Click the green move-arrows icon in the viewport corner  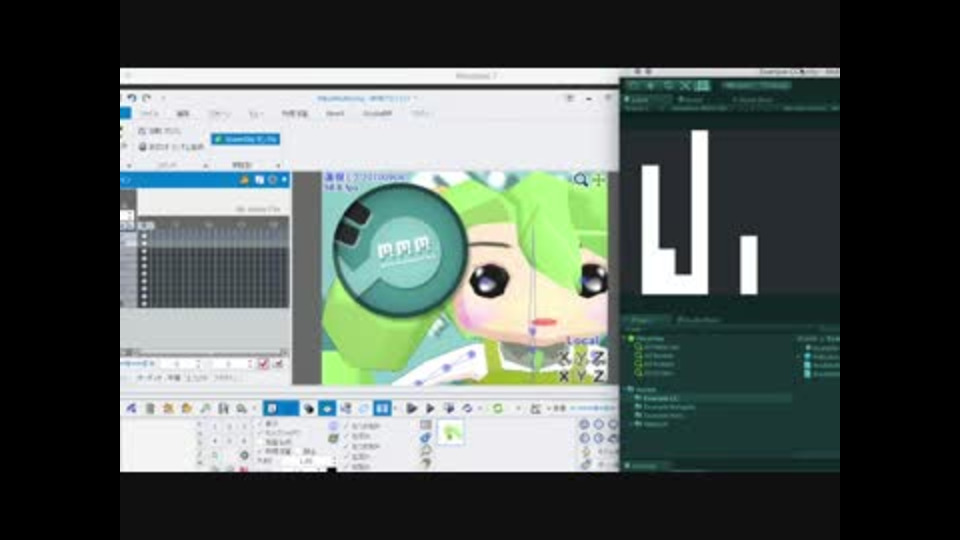[598, 179]
